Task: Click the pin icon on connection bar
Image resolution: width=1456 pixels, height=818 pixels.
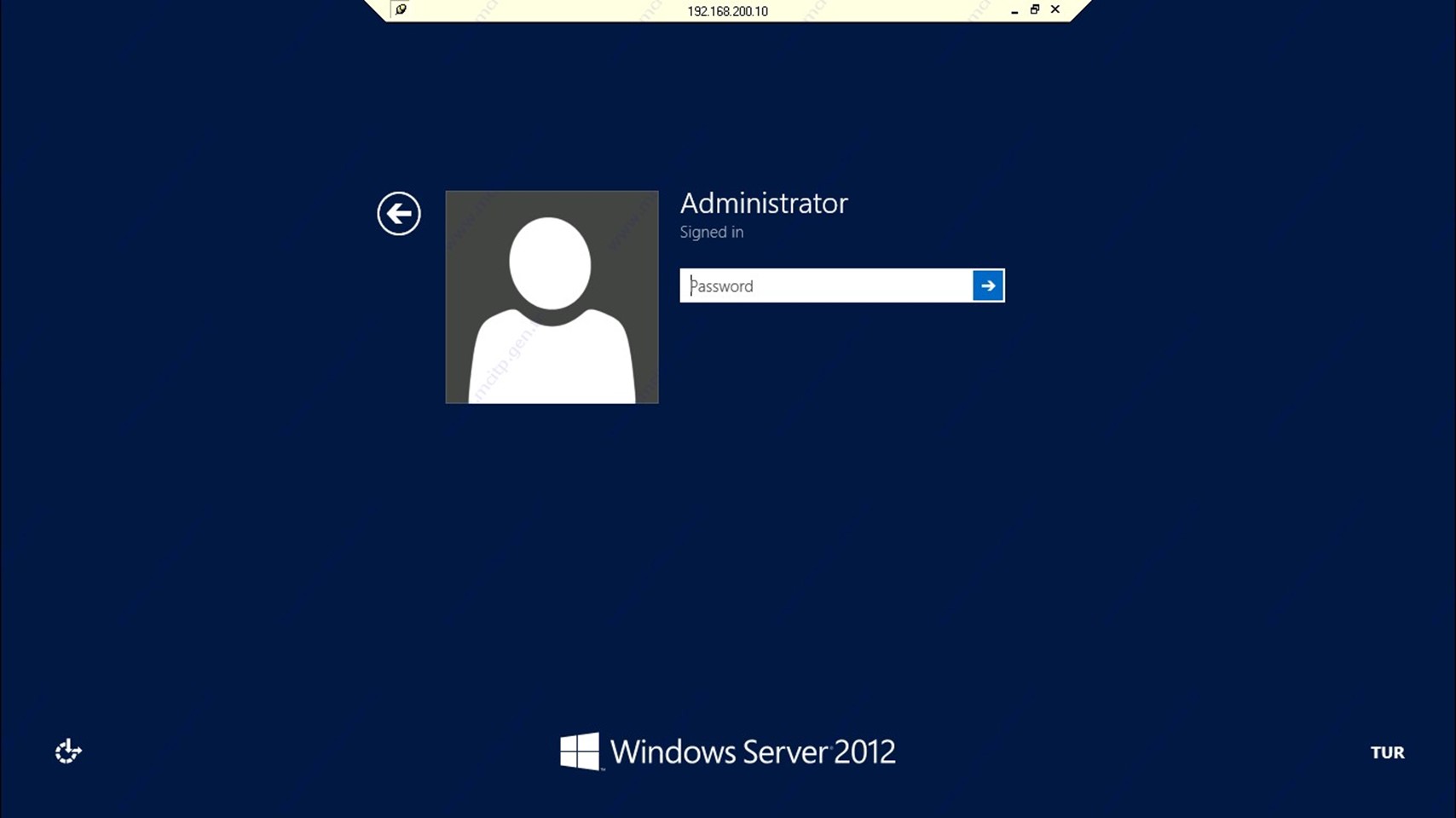Action: click(401, 9)
